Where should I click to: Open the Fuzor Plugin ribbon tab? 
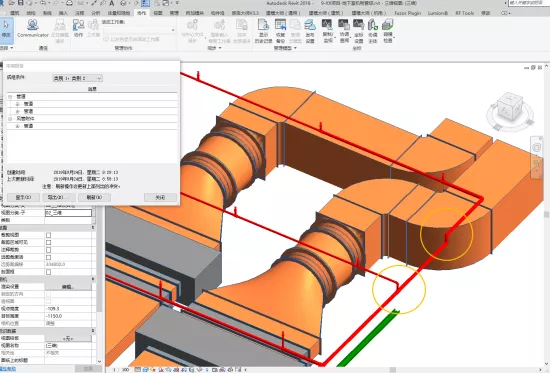(x=407, y=13)
